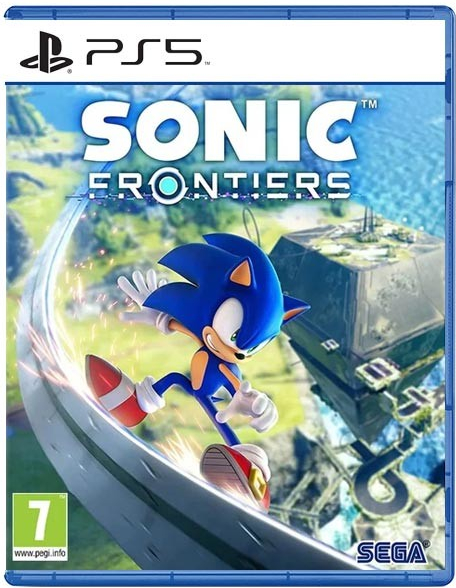Click Sonic's orange ear
The width and height of the screenshot is (456, 588).
click(x=241, y=272)
